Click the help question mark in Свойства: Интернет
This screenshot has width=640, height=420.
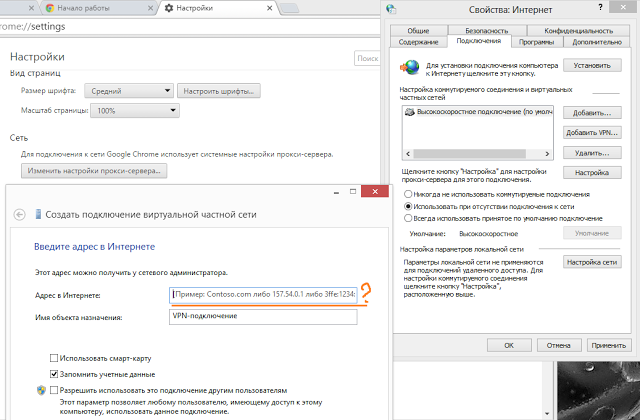point(600,7)
